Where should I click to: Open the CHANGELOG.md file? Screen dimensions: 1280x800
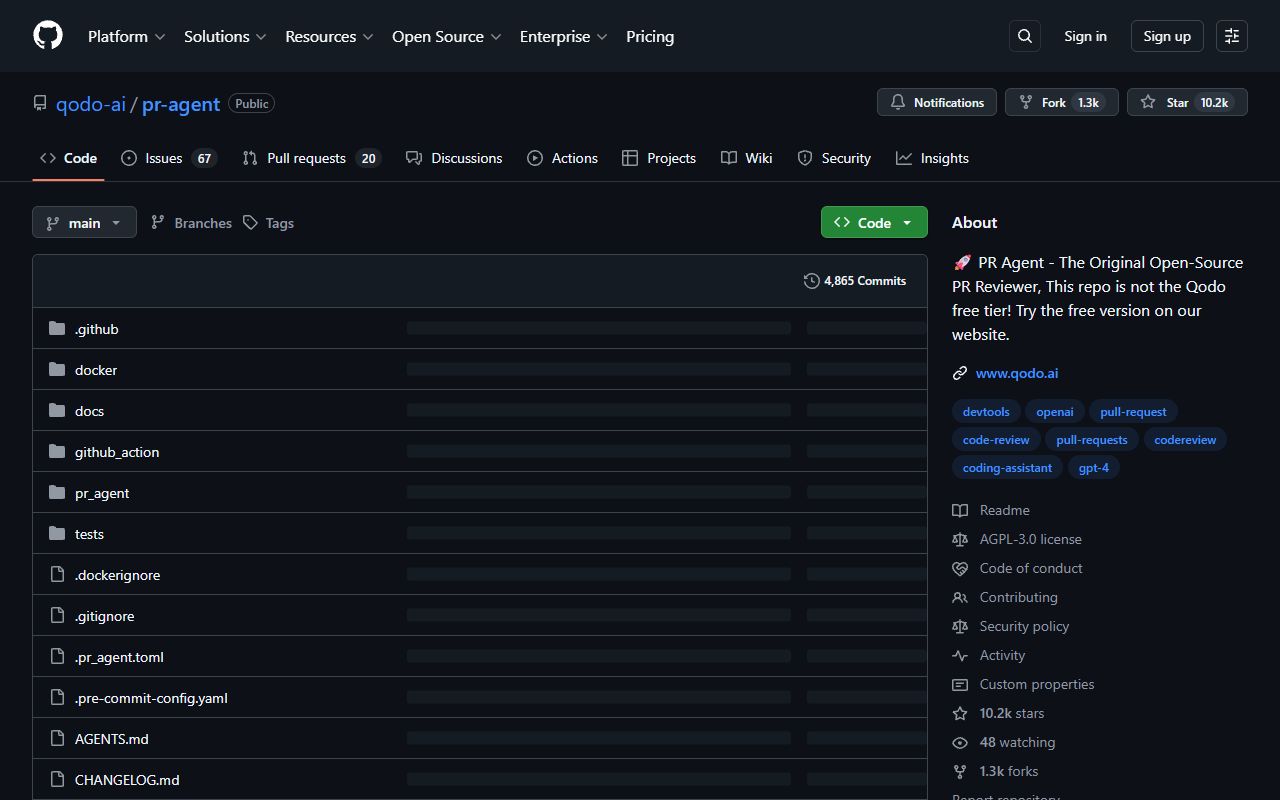pyautogui.click(x=127, y=779)
